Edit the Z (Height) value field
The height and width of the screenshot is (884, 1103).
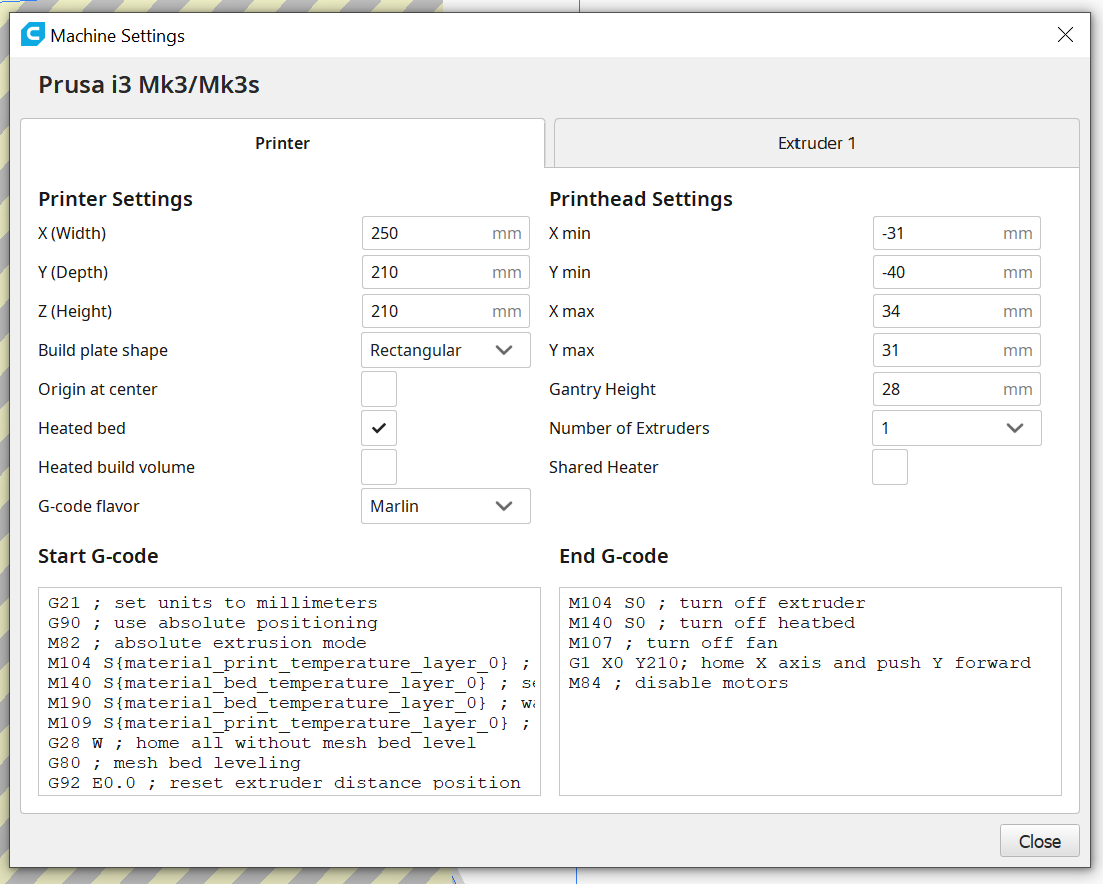pyautogui.click(x=445, y=311)
